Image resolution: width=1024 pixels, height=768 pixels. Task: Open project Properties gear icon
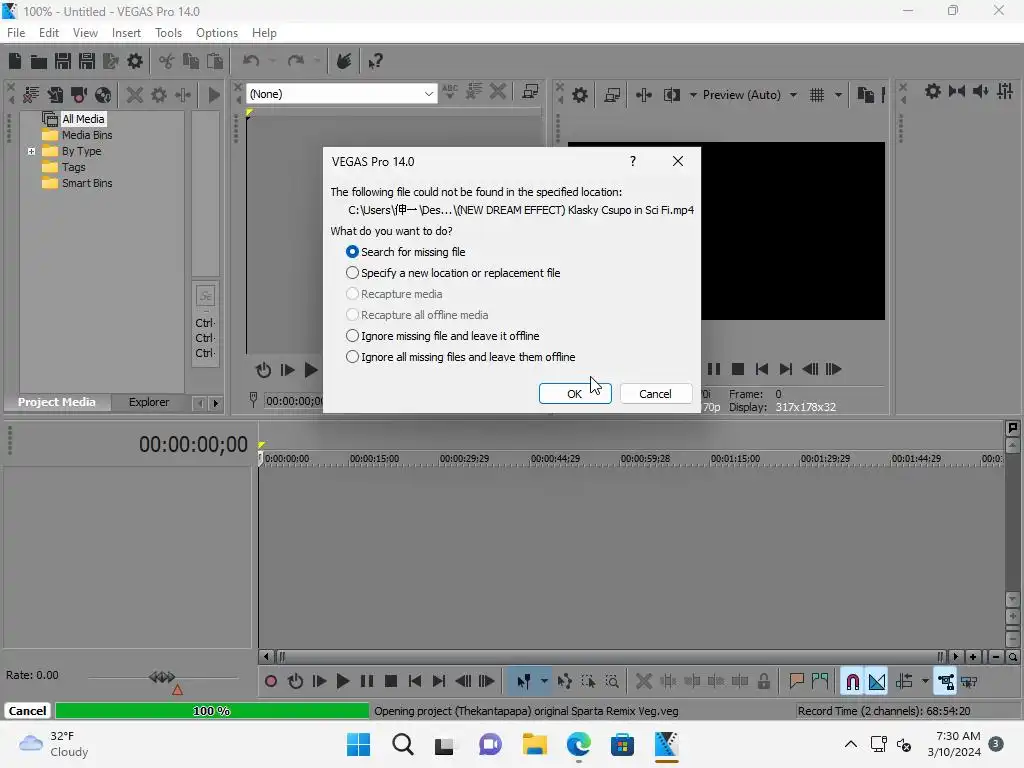(135, 61)
